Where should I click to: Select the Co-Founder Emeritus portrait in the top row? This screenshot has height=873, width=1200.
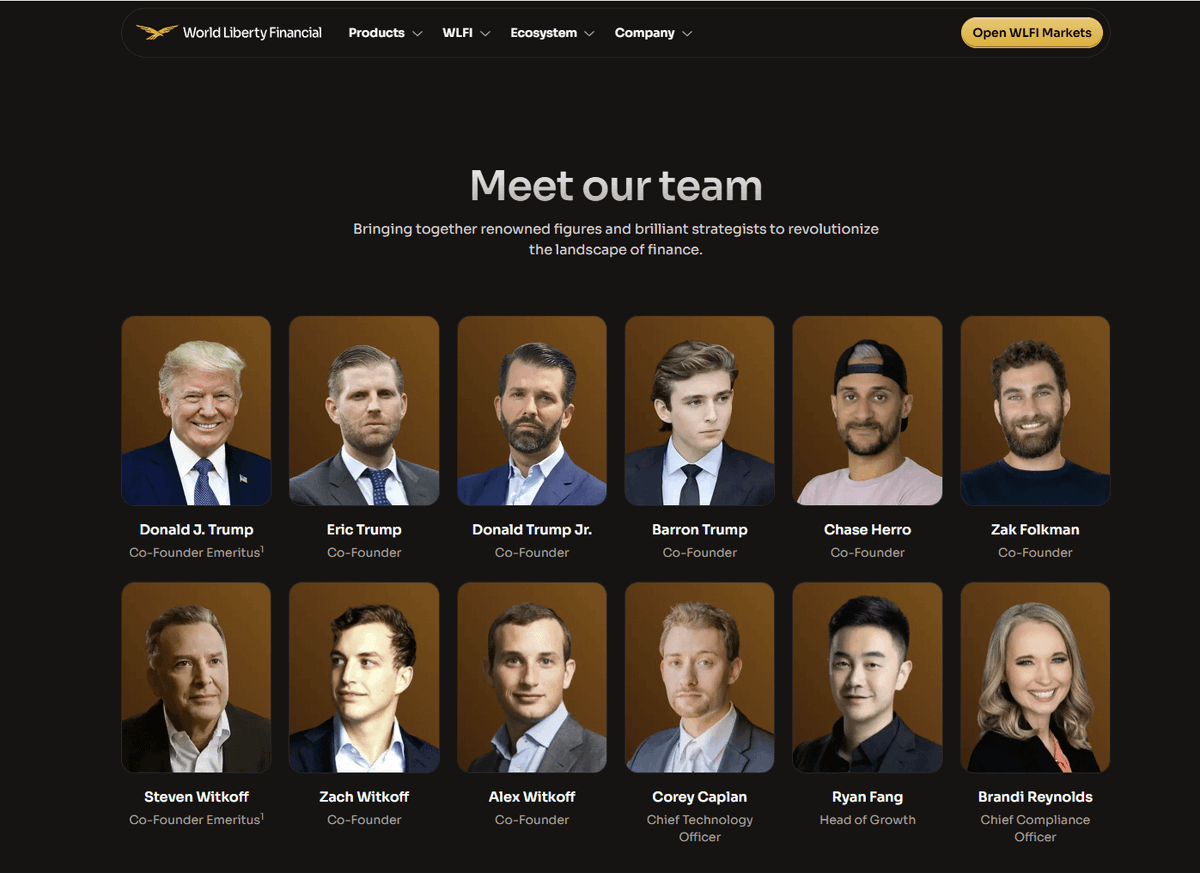(196, 411)
